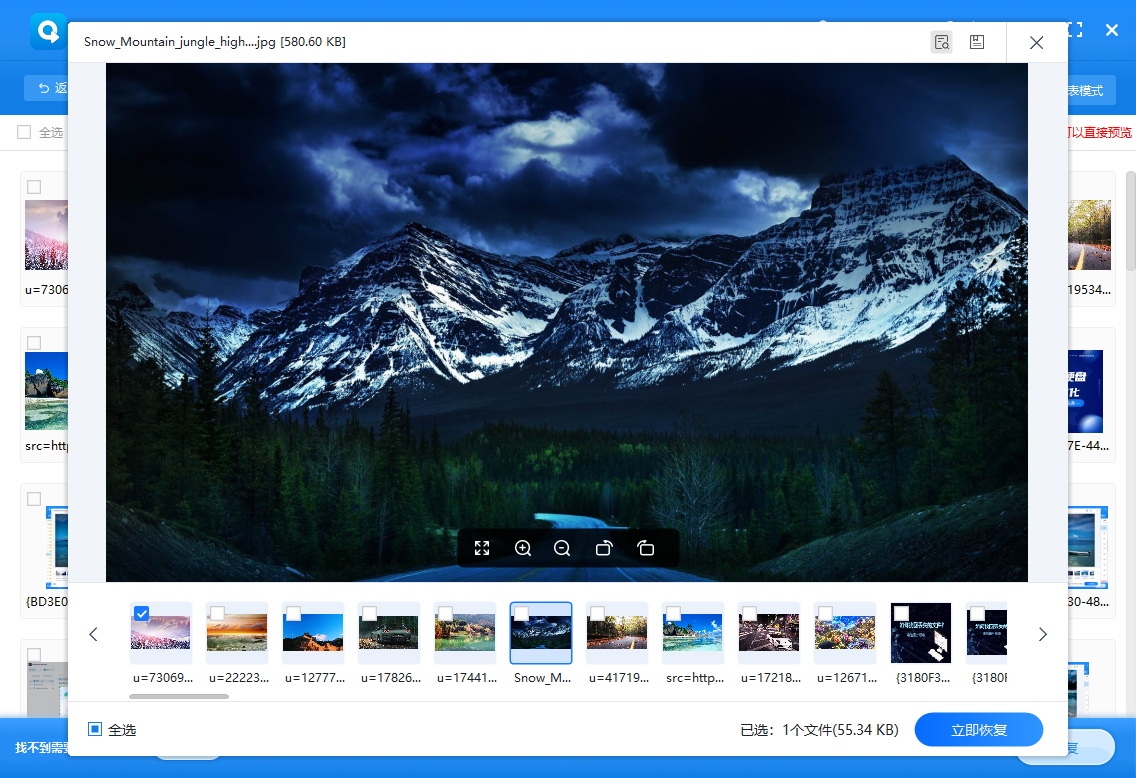Open the file details search icon
Image resolution: width=1136 pixels, height=778 pixels.
click(x=941, y=42)
